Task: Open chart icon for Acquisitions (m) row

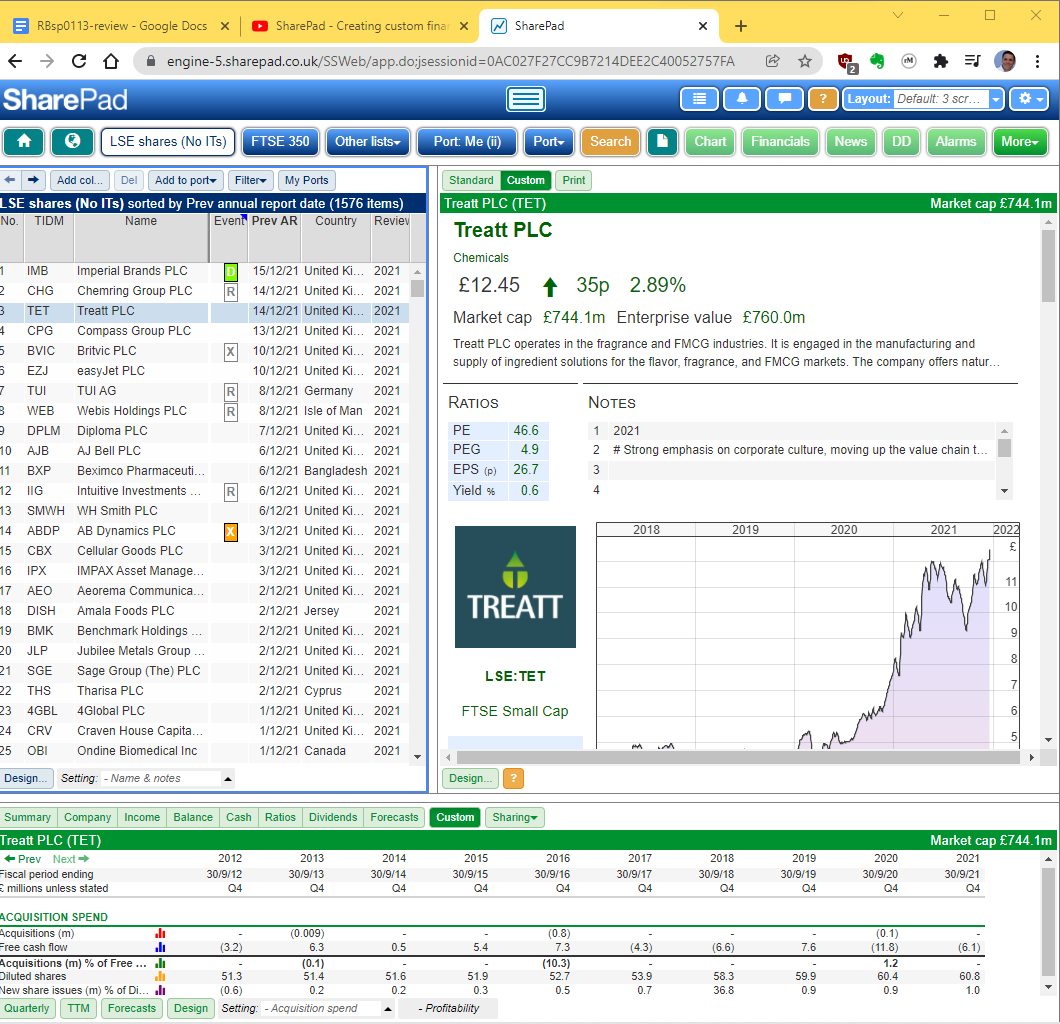Action: coord(160,933)
